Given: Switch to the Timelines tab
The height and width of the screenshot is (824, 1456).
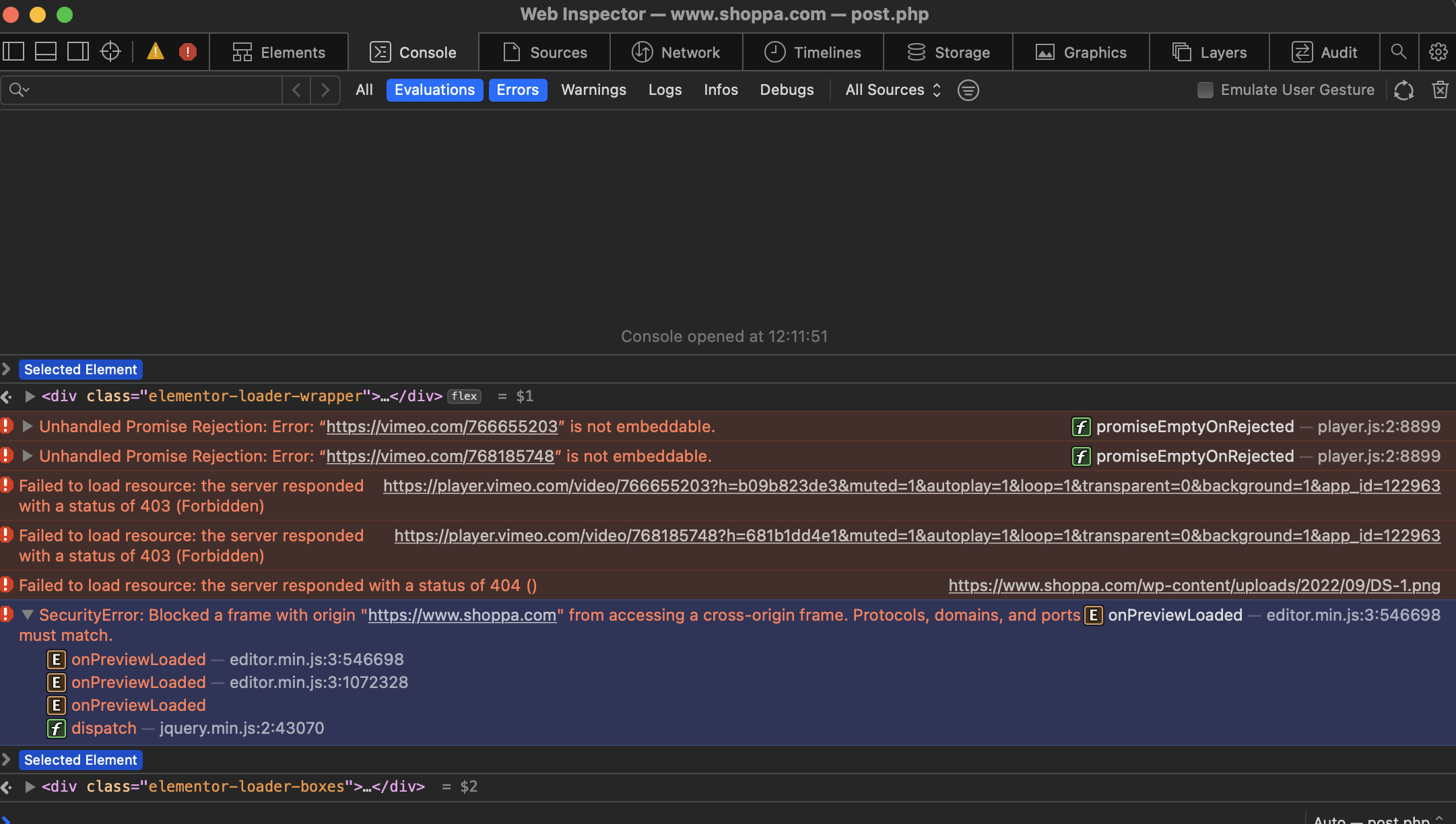Looking at the screenshot, I should [813, 52].
